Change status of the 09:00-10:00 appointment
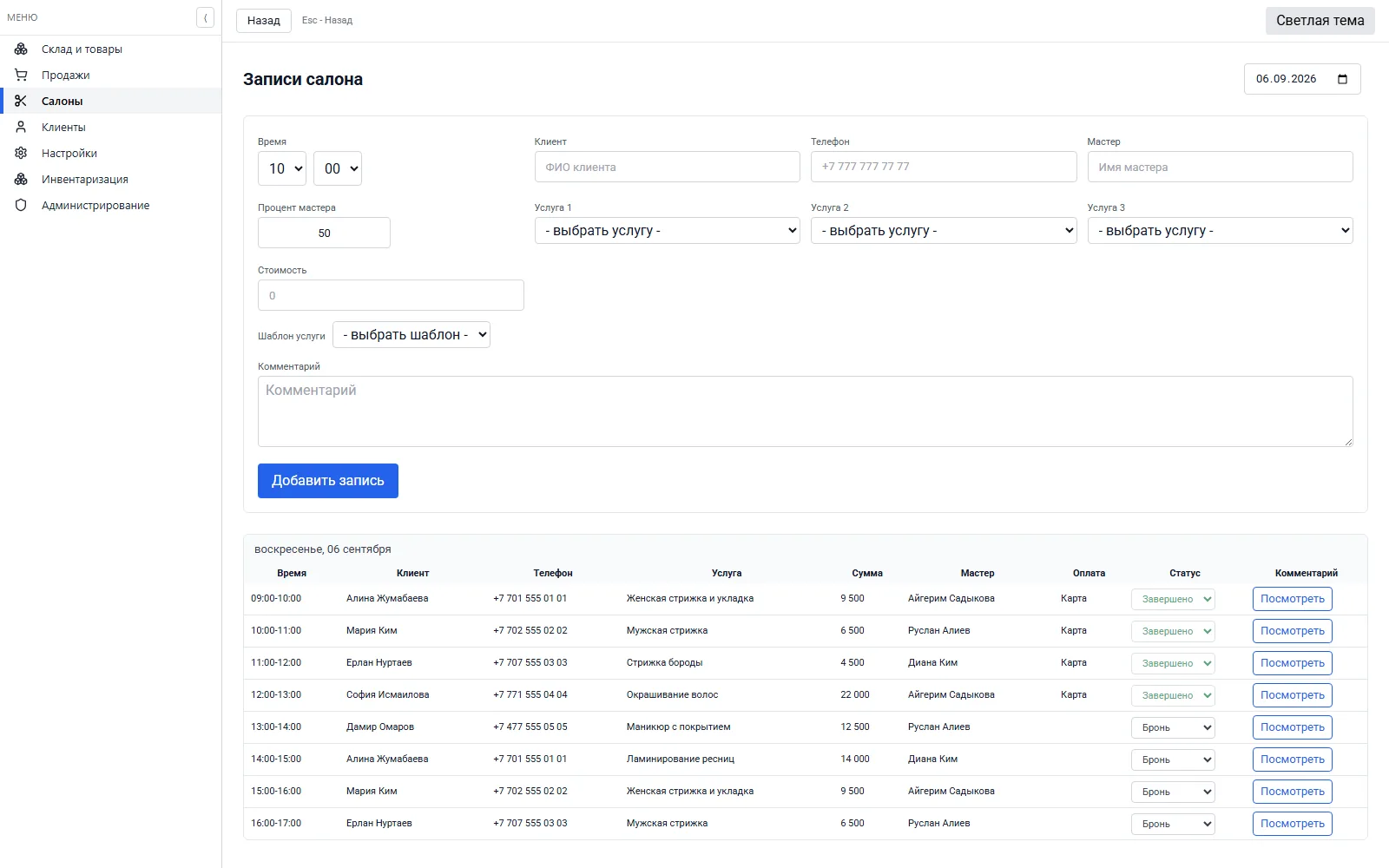This screenshot has height=868, width=1389. pos(1173,599)
